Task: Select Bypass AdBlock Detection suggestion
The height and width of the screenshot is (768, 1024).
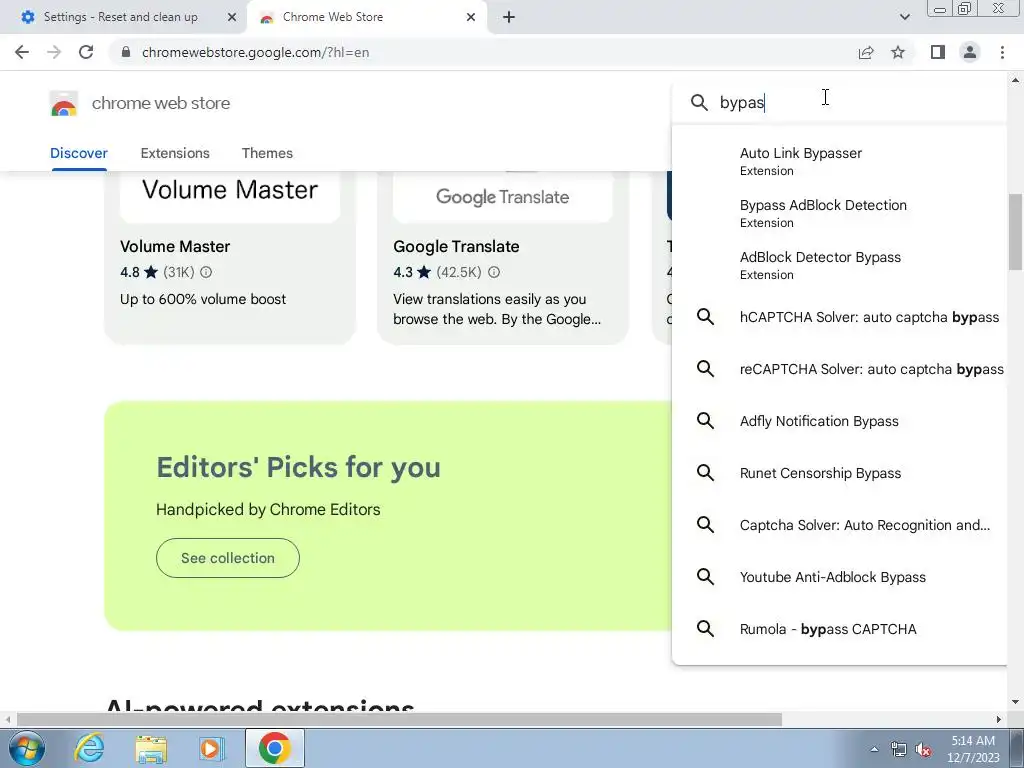Action: 840,214
